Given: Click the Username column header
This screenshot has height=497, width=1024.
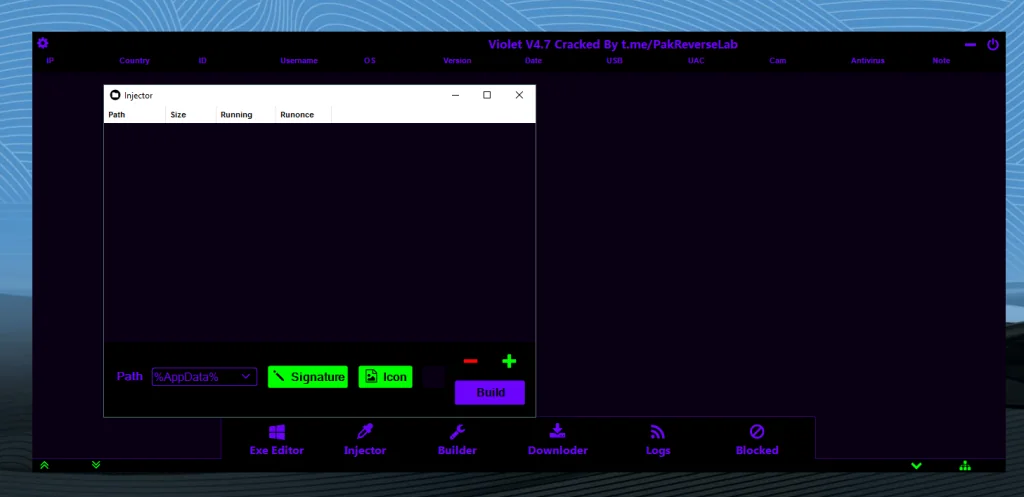Looking at the screenshot, I should point(298,61).
